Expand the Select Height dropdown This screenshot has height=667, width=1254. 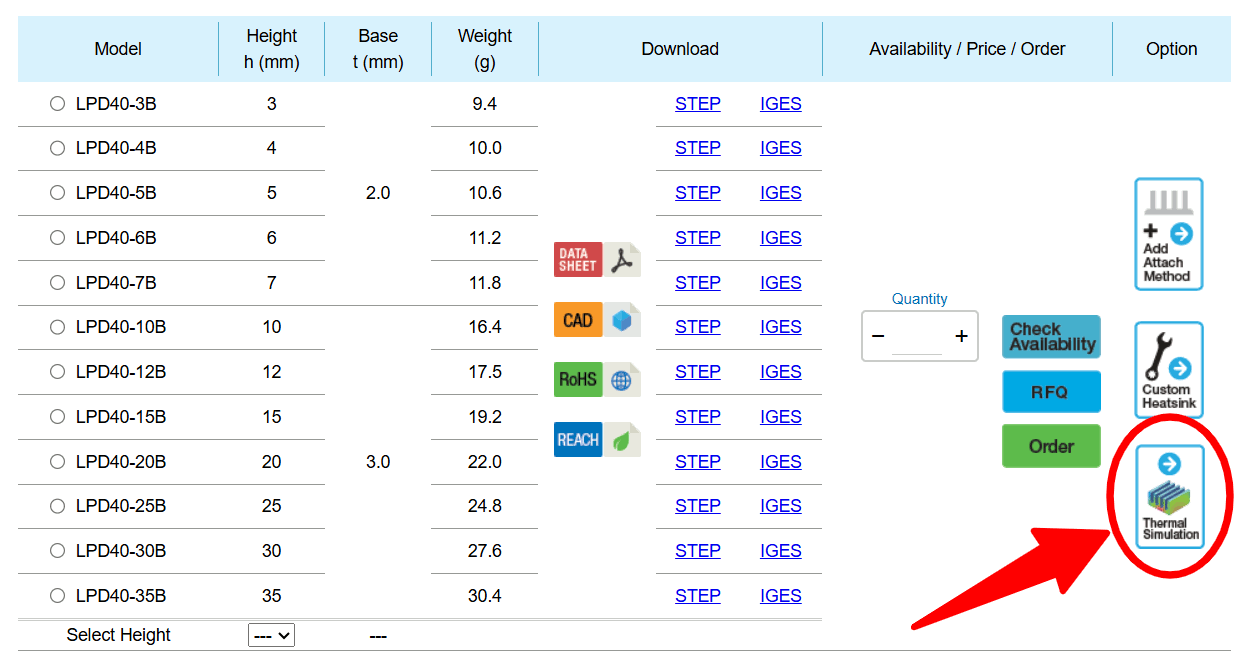(x=271, y=635)
